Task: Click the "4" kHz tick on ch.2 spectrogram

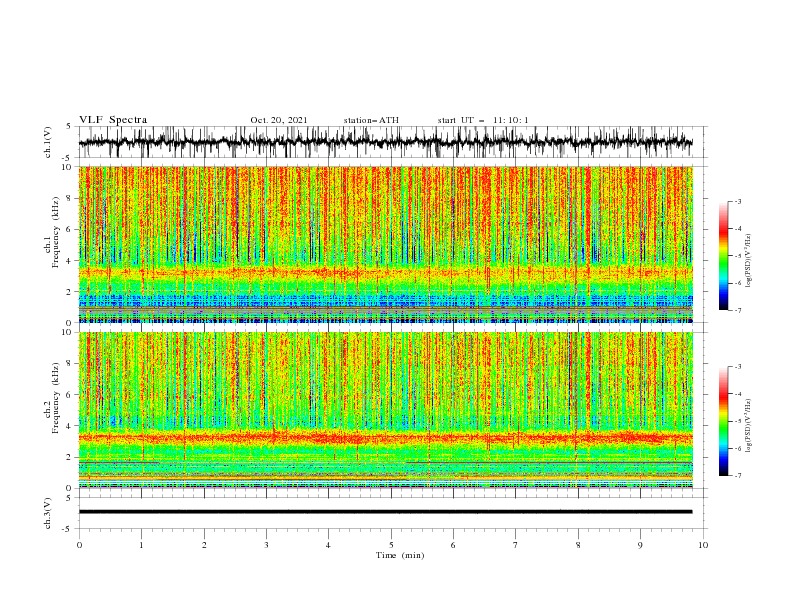Action: [70, 426]
